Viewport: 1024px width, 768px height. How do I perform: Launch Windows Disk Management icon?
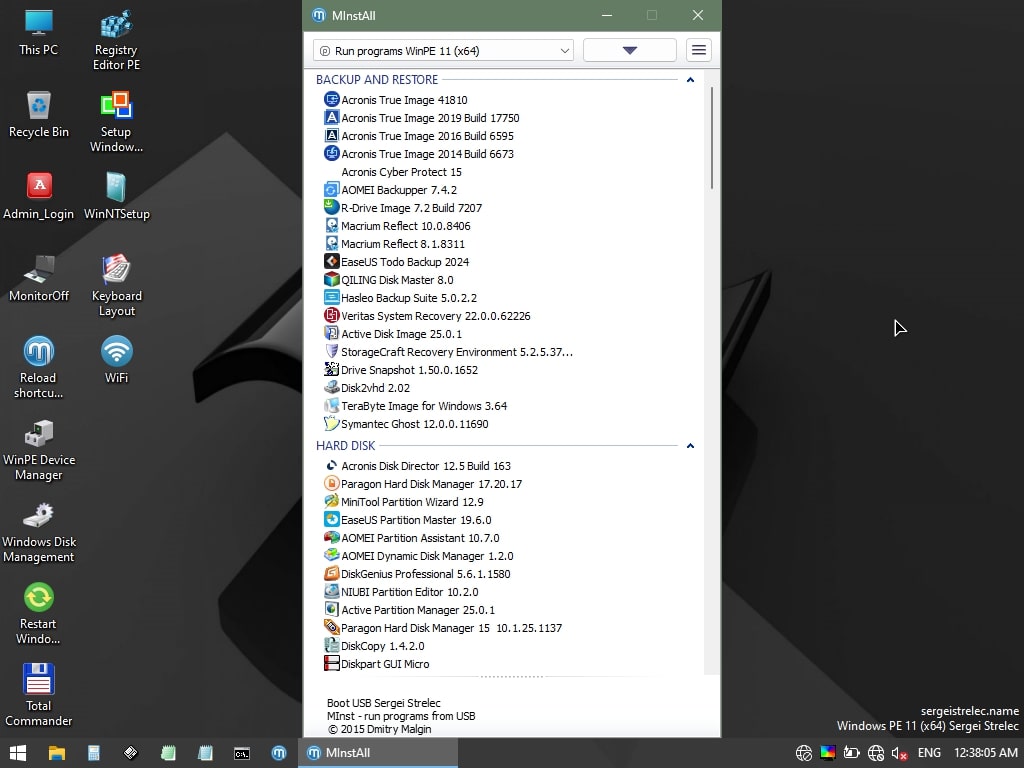pos(39,532)
